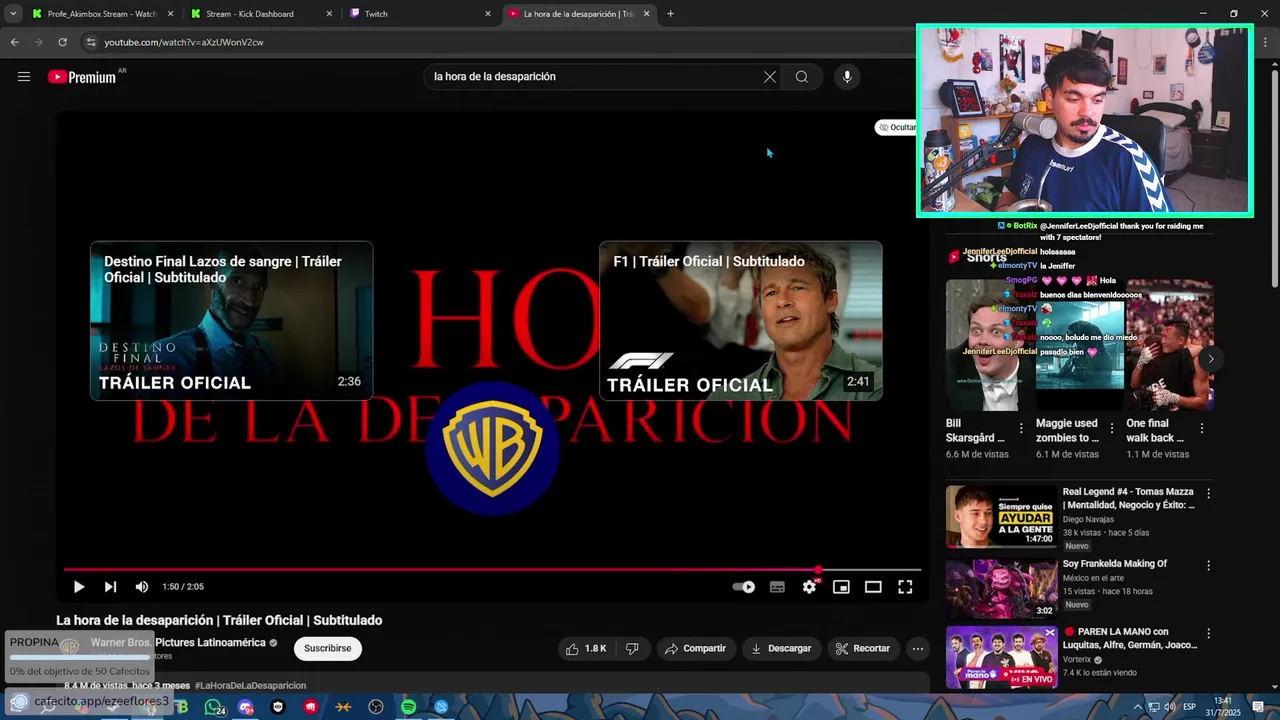This screenshot has width=1280, height=720.
Task: Open F1 Tráiler Oficial end-screen card
Action: [x=741, y=320]
